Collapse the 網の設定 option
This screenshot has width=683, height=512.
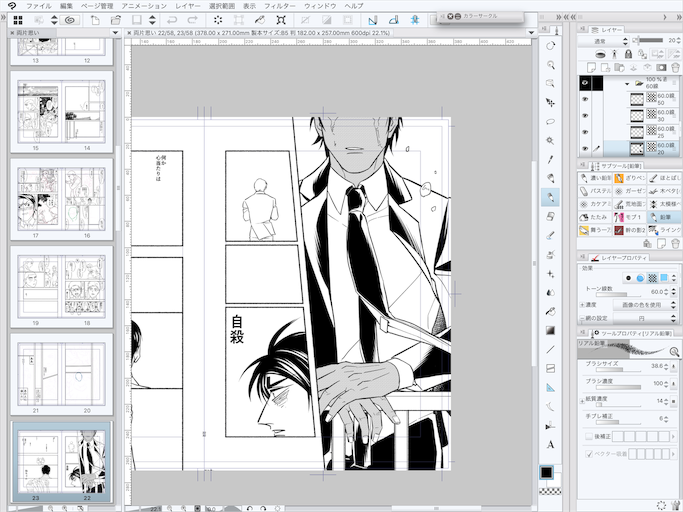point(582,319)
